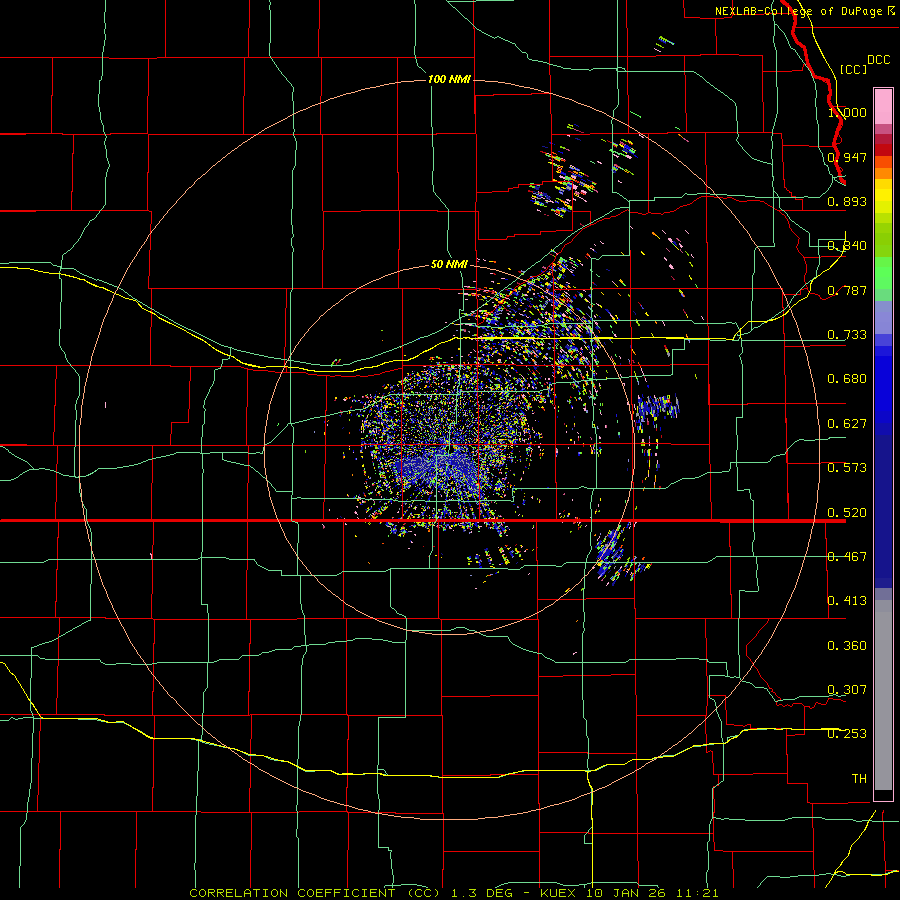The image size is (900, 900).
Task: Click the 0.840 scale value
Action: click(x=847, y=246)
